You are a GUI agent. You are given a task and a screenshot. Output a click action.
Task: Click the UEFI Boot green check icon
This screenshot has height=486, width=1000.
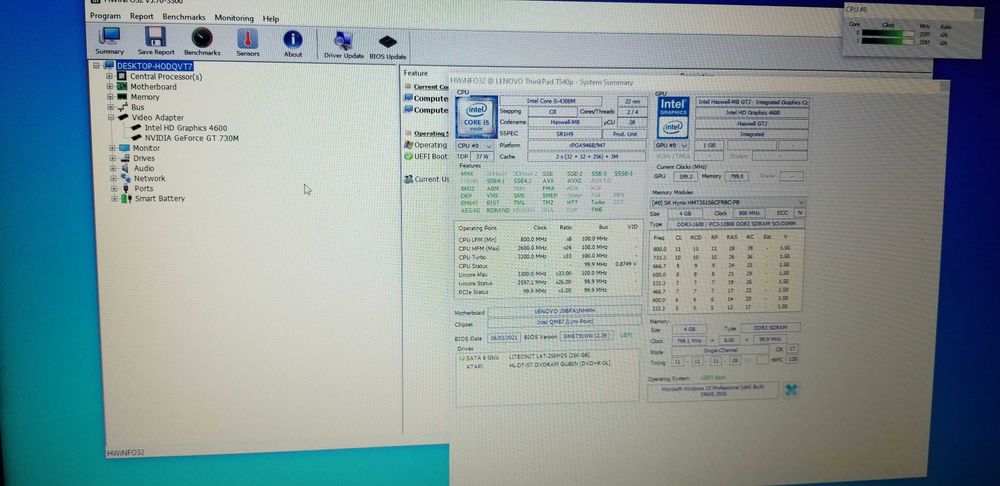coord(408,156)
